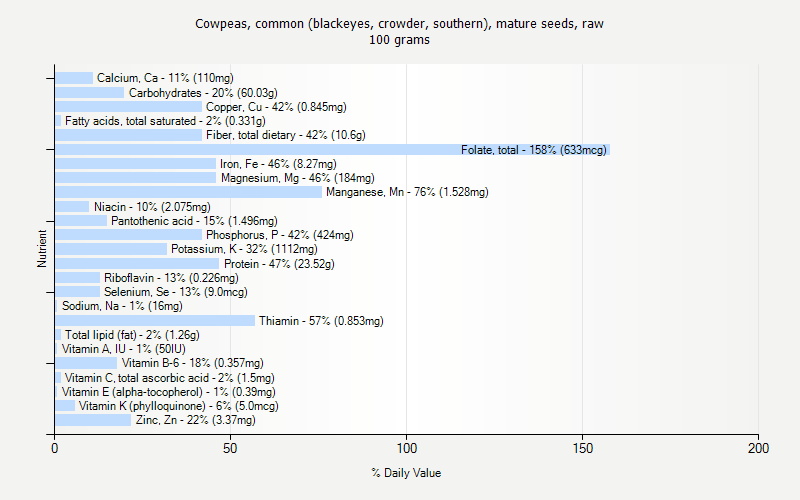The width and height of the screenshot is (800, 500).
Task: Click the x-axis tick label 0
Action: [55, 448]
